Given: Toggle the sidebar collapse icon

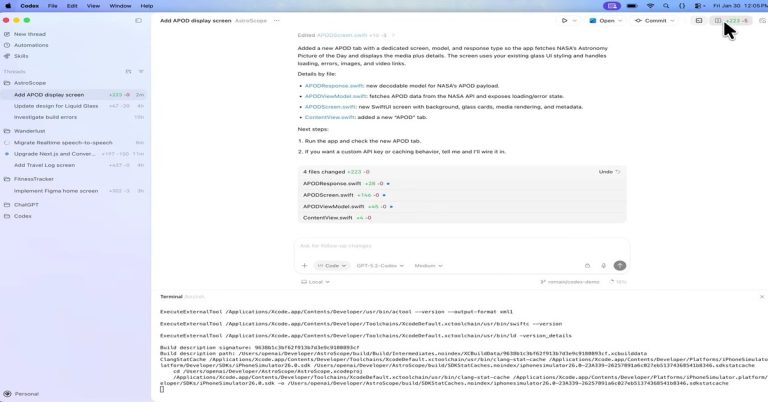Looking at the screenshot, I should [139, 21].
